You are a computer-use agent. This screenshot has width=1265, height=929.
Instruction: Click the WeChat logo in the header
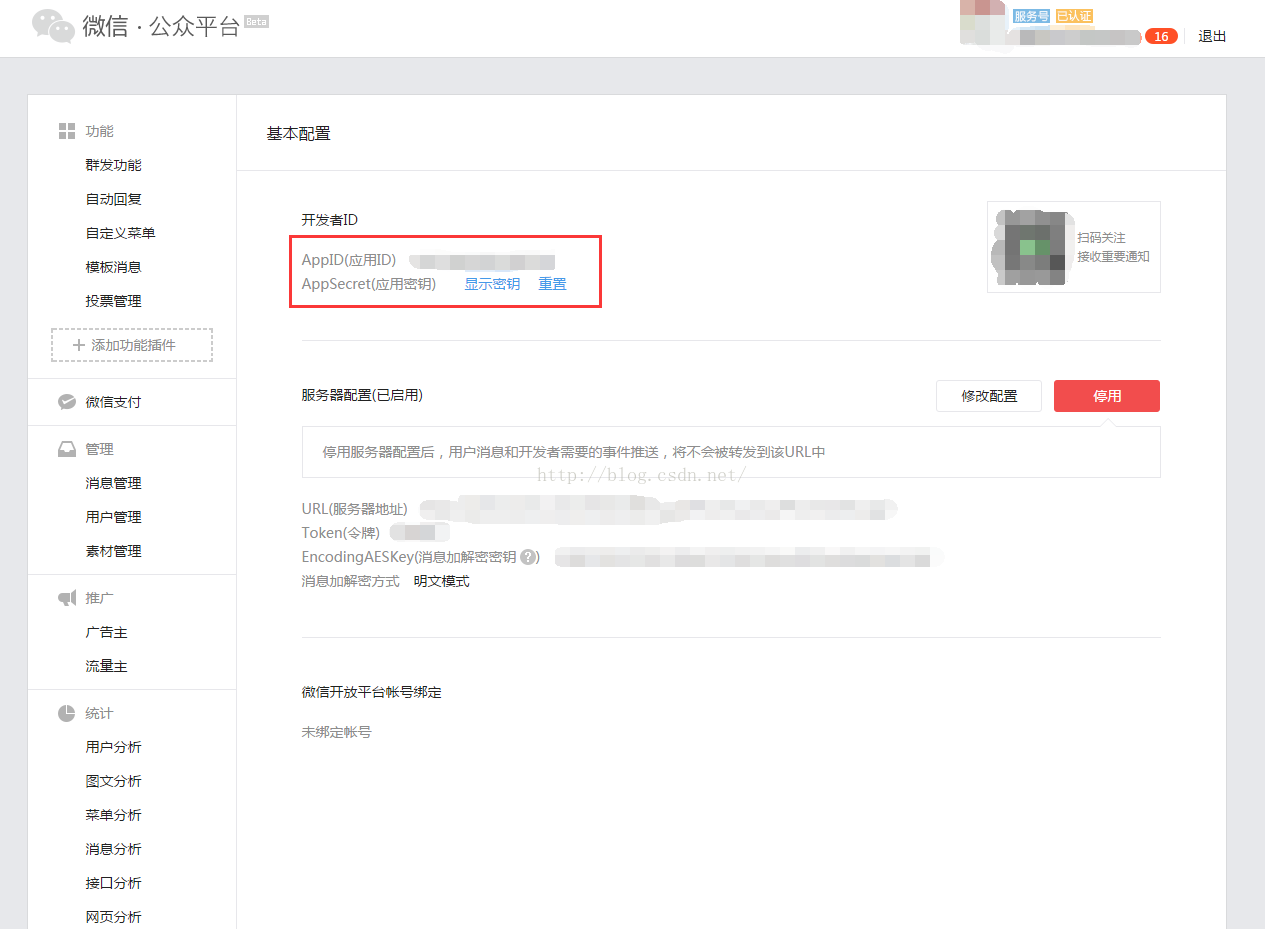pos(53,26)
